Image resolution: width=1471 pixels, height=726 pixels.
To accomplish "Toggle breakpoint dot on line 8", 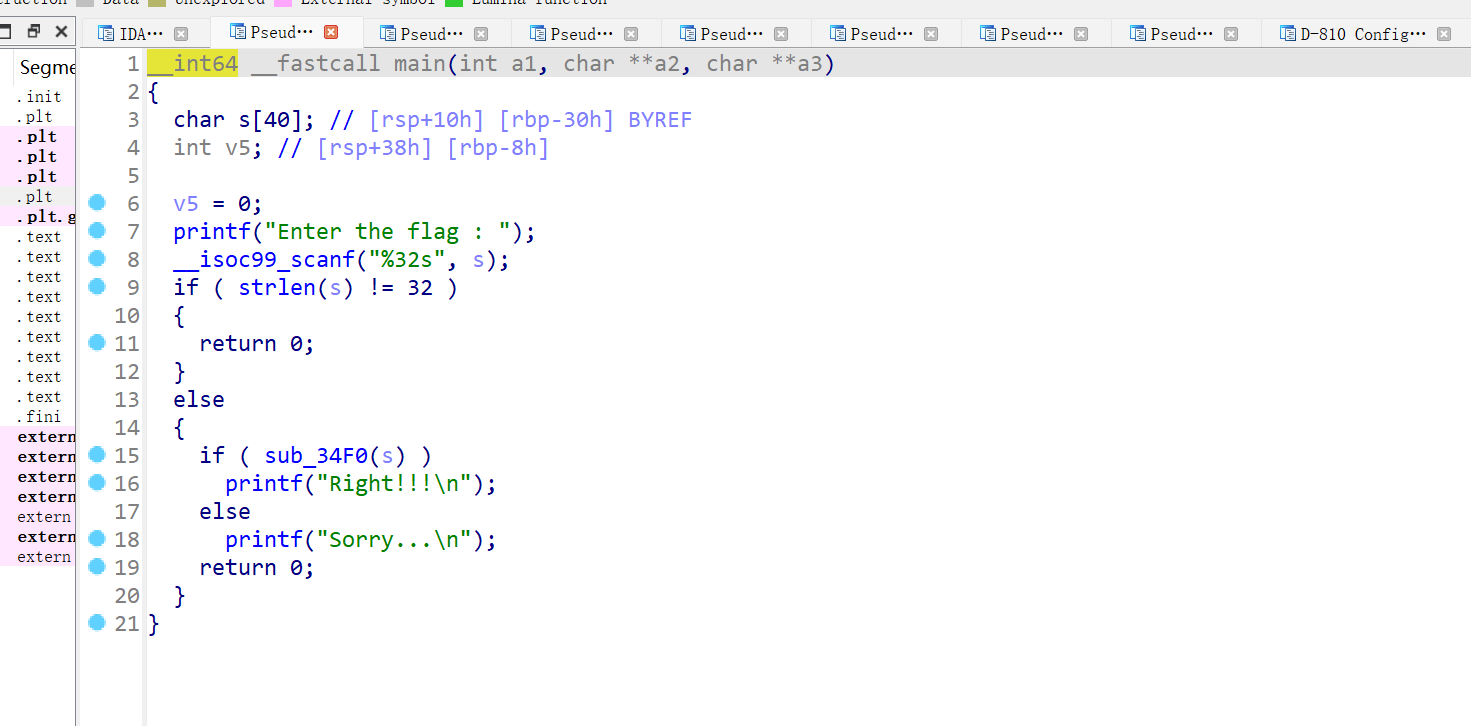I will 97,259.
